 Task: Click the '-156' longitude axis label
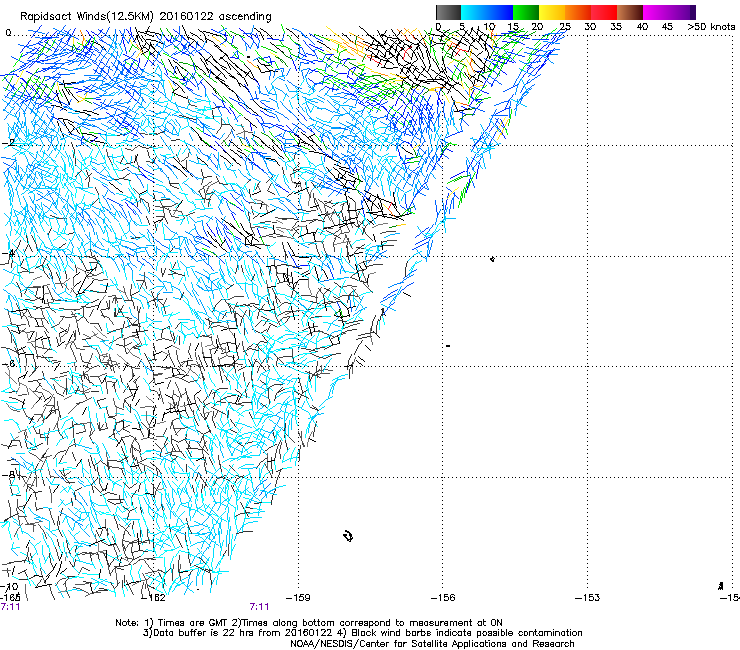pos(443,598)
